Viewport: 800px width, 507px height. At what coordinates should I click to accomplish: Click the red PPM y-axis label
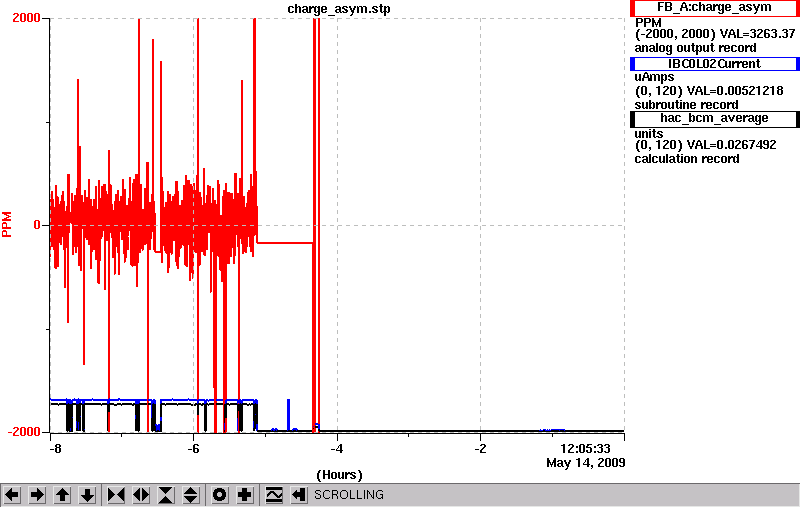tap(7, 224)
